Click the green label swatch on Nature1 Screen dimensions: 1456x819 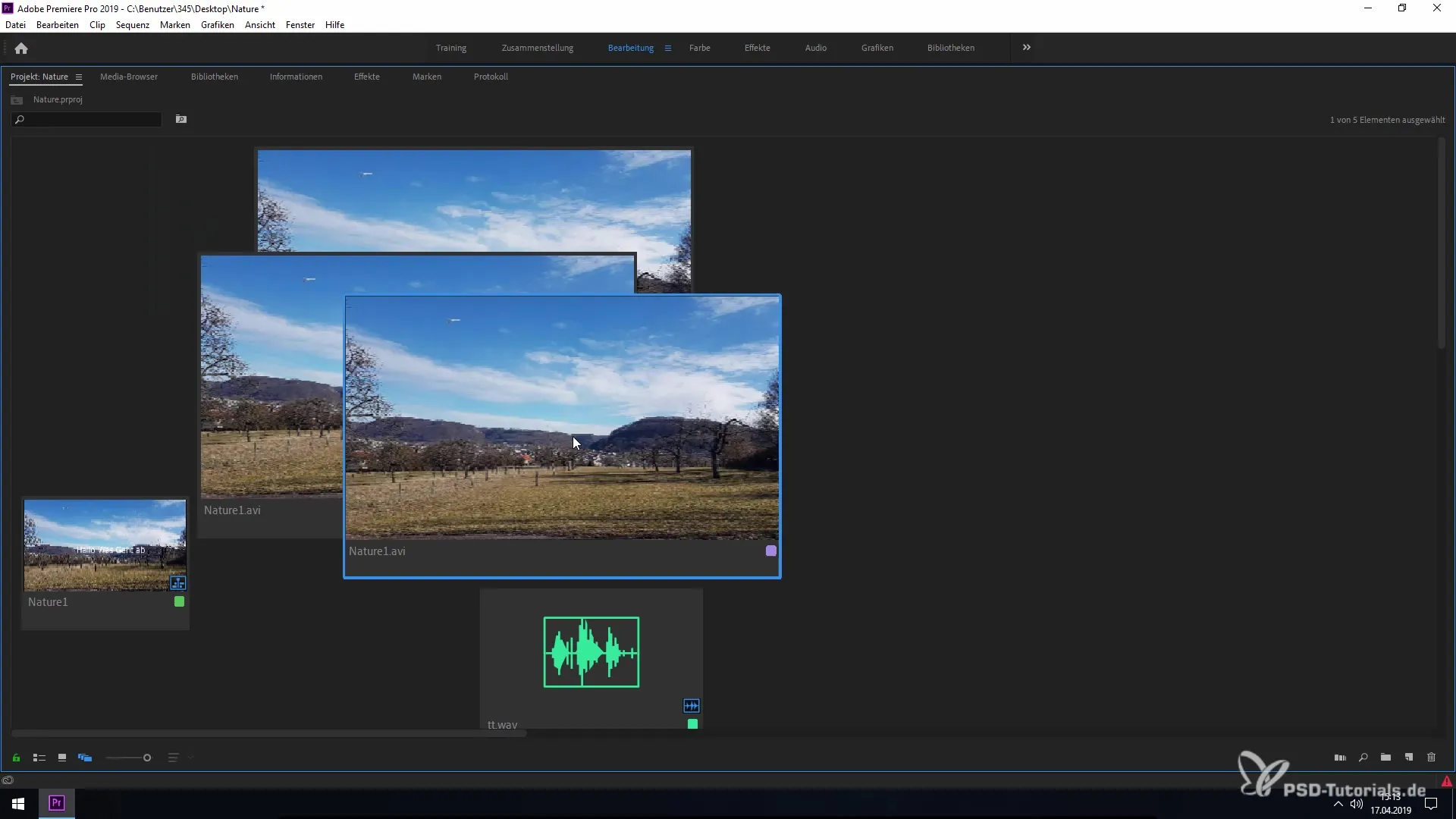[180, 601]
